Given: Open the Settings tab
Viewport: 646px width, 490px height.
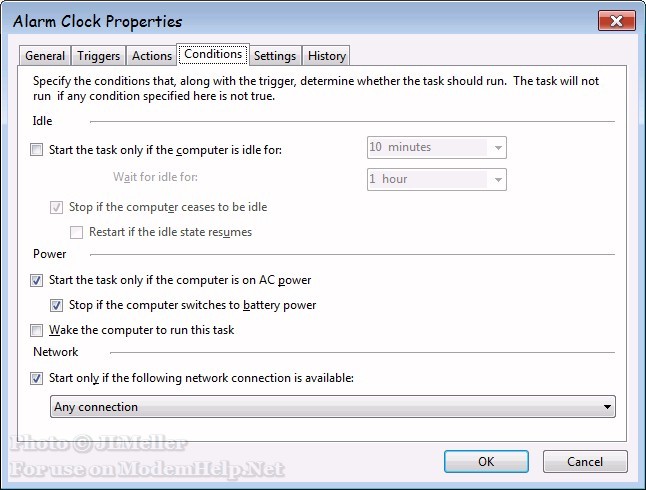Looking at the screenshot, I should pyautogui.click(x=274, y=56).
